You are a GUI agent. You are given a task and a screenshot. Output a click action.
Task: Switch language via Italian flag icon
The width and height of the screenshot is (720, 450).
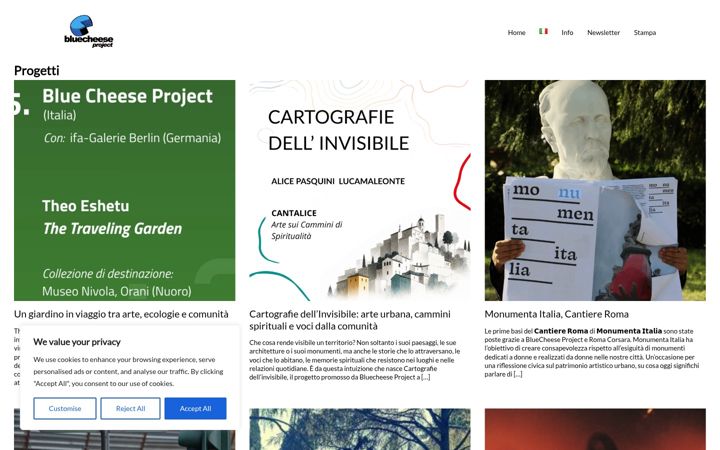543,32
